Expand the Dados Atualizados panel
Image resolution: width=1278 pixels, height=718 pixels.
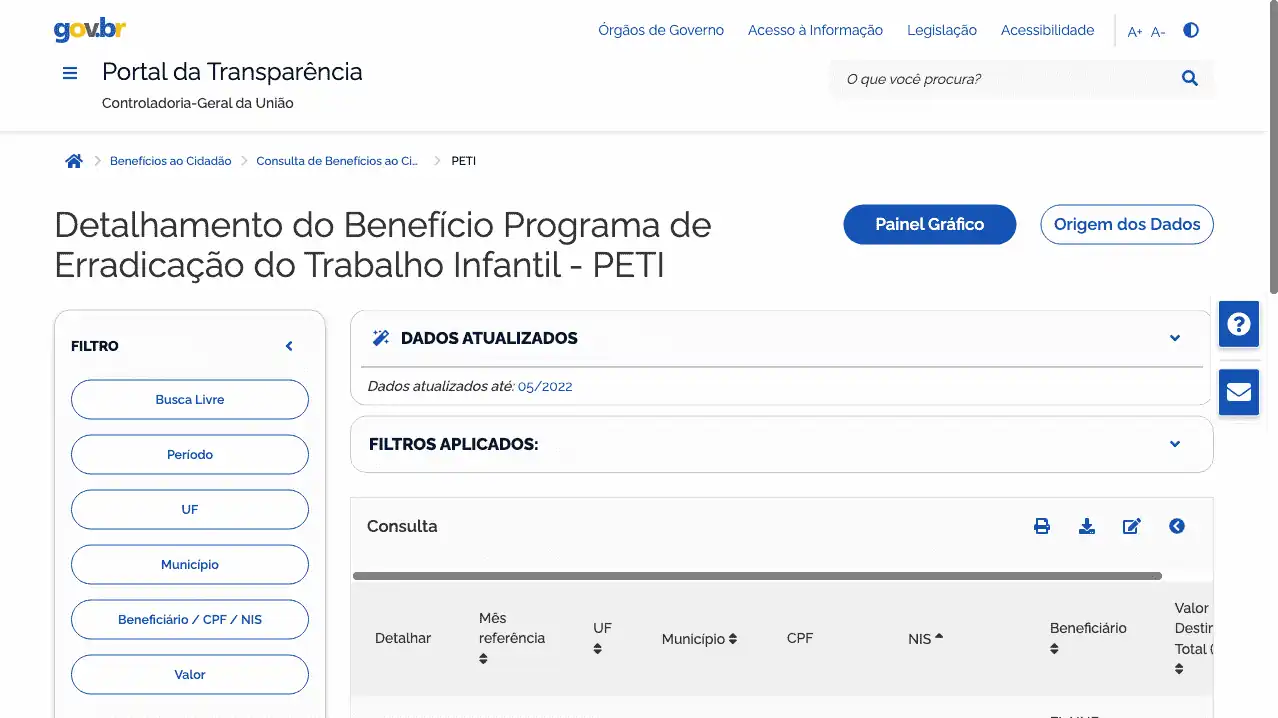coord(1175,338)
